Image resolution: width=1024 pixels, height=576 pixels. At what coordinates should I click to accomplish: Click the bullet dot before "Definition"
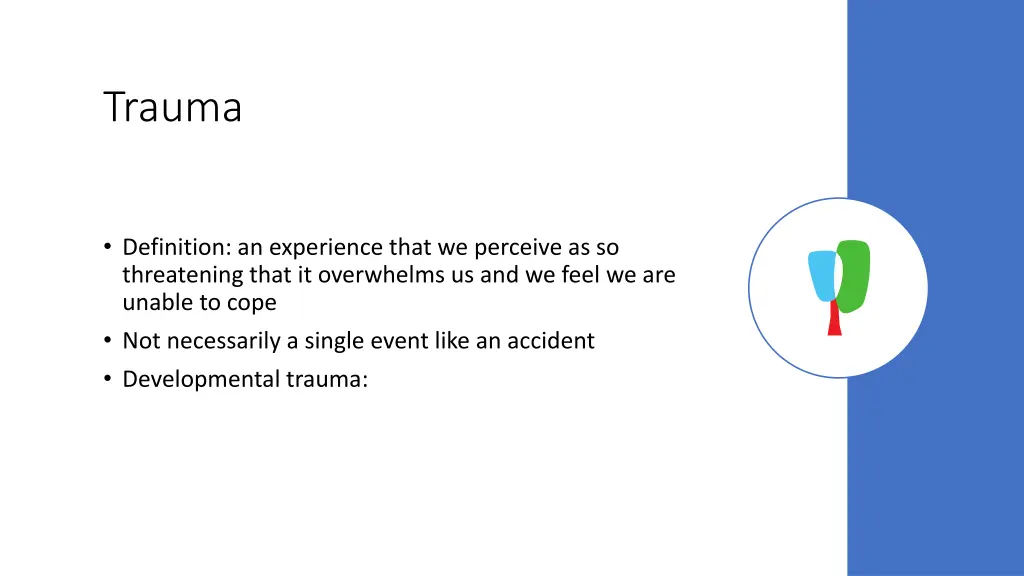[x=108, y=246]
